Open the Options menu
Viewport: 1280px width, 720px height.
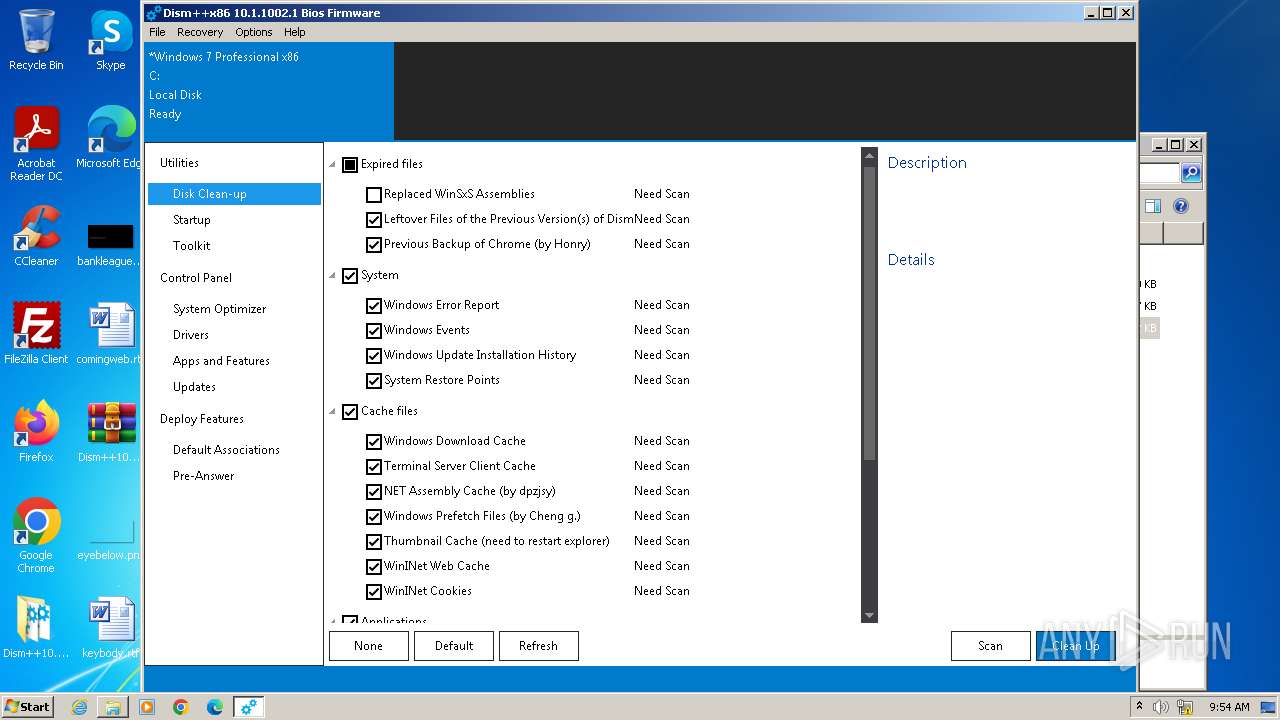coord(254,32)
